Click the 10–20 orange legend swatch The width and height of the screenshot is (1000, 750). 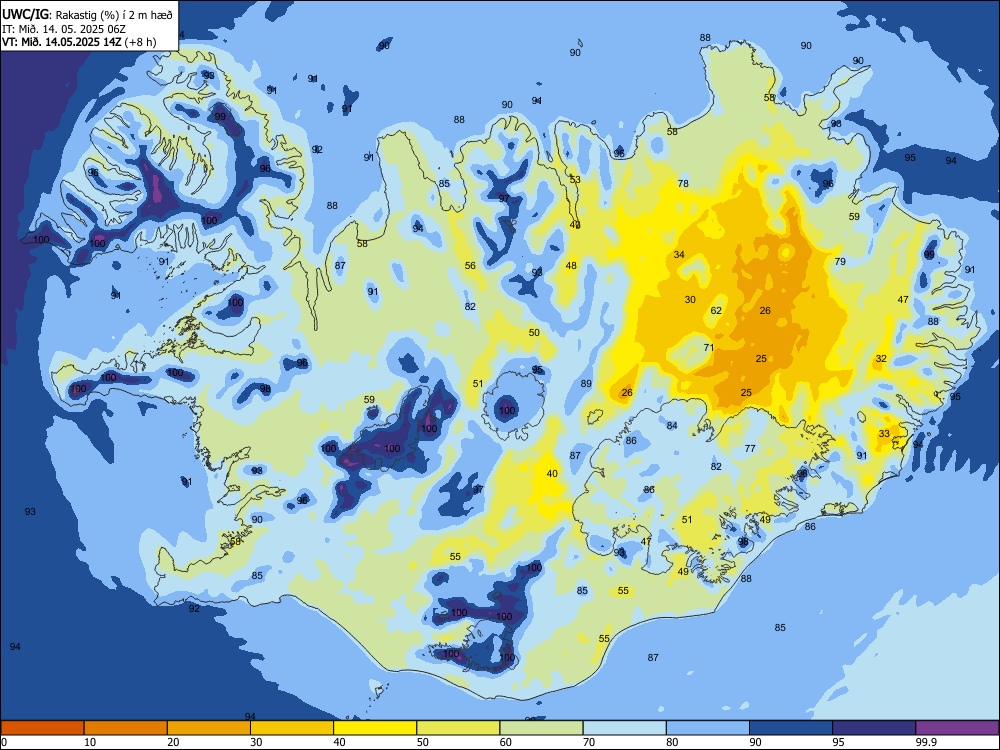pyautogui.click(x=126, y=728)
